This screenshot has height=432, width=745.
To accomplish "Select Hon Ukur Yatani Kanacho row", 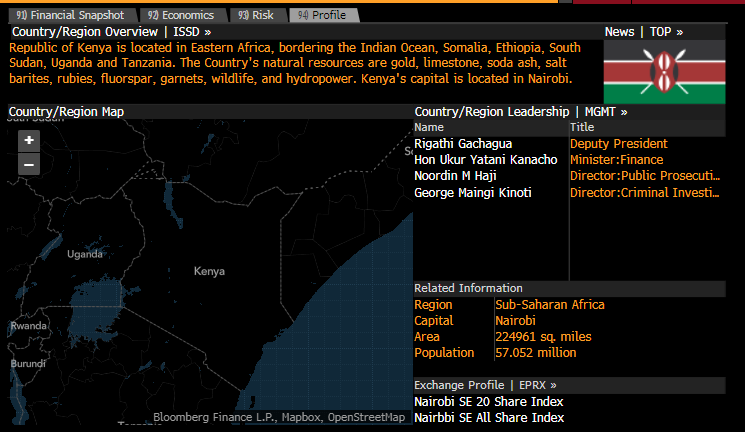I will click(x=486, y=160).
